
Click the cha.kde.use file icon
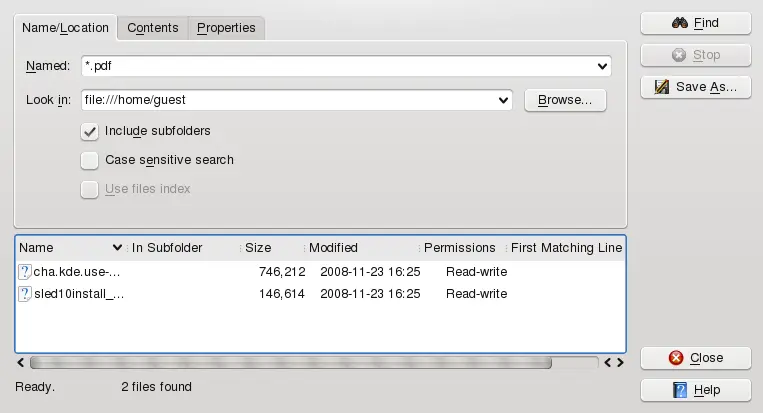(25, 272)
